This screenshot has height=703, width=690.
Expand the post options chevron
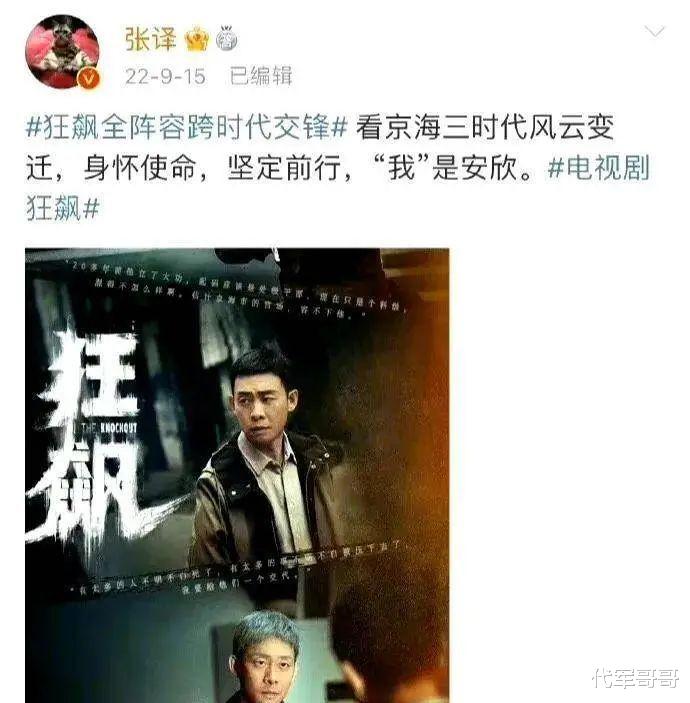pos(654,31)
